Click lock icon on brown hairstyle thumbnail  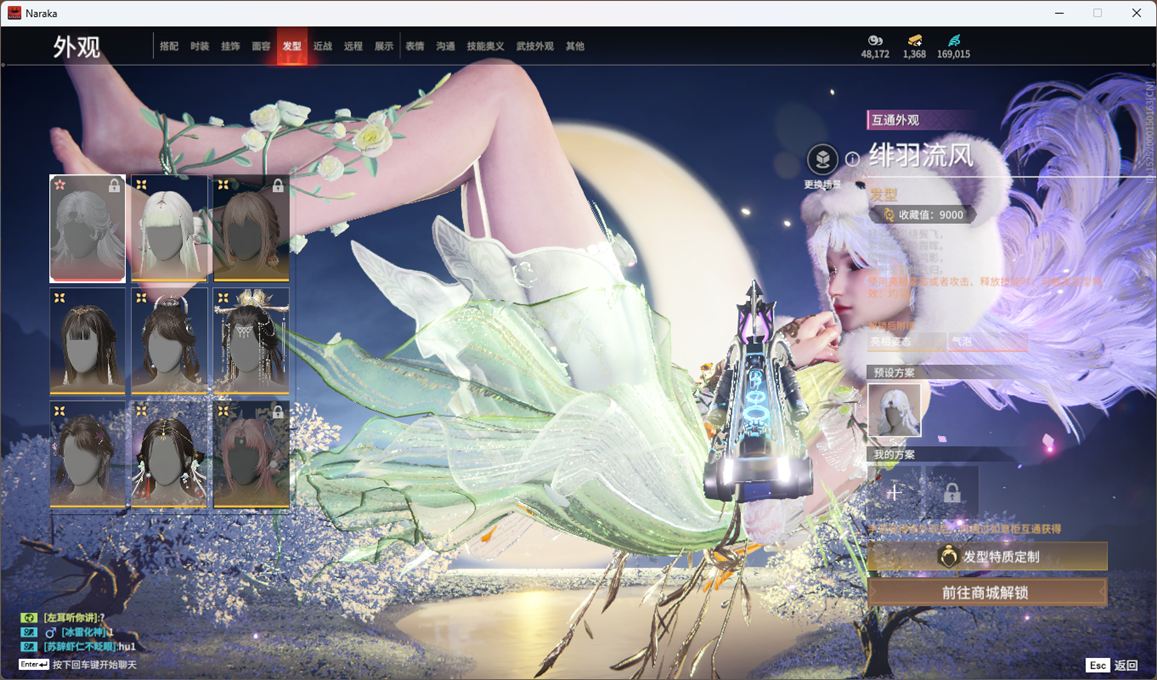pyautogui.click(x=277, y=185)
